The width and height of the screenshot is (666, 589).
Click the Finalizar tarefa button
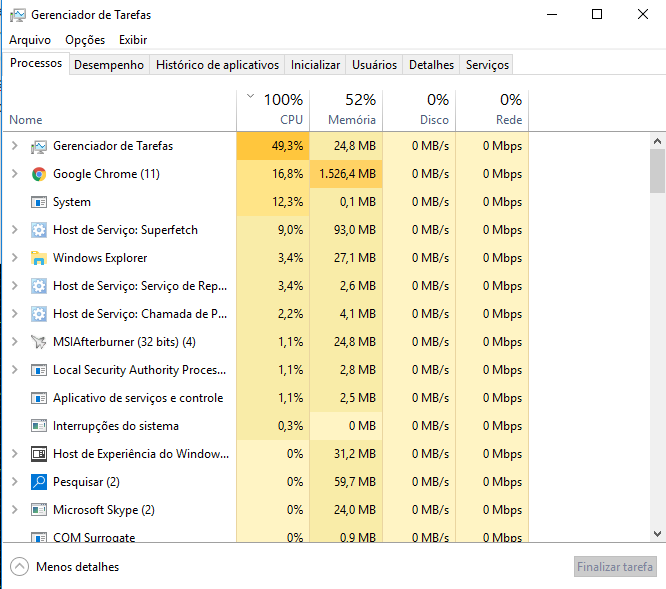click(615, 567)
